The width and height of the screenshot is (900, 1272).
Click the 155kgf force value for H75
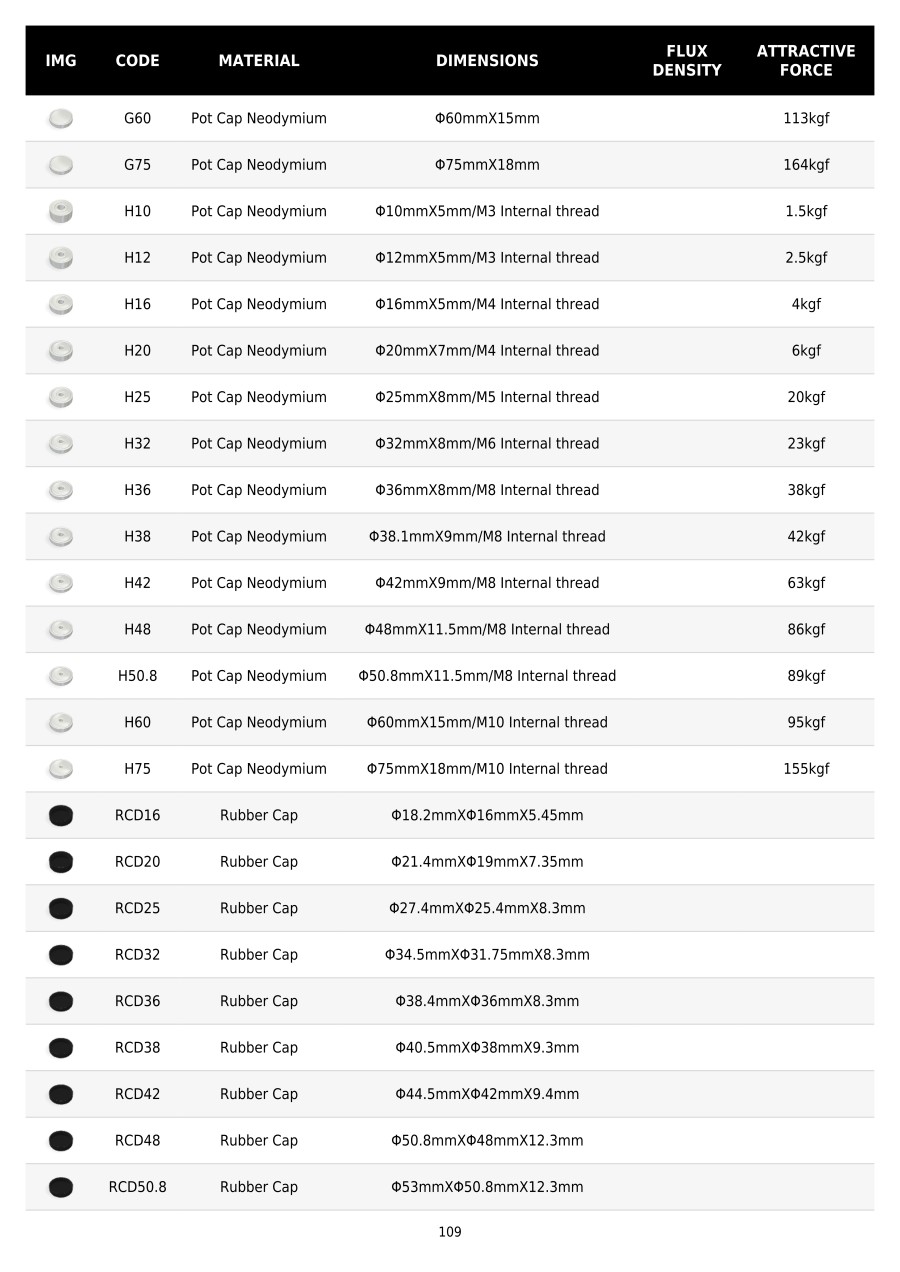(806, 770)
